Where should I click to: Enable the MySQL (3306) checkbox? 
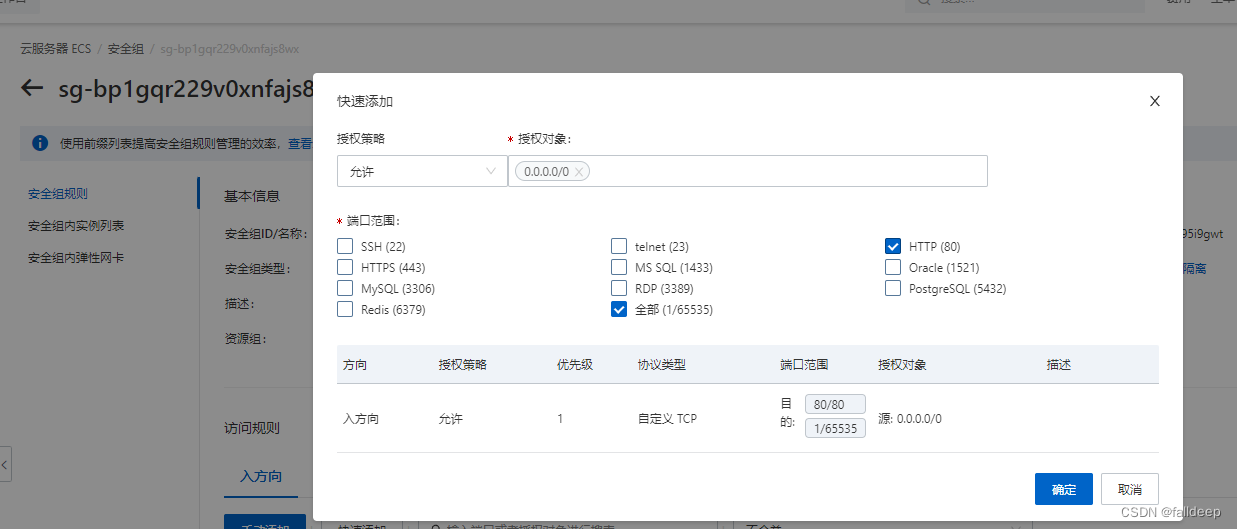coord(345,289)
